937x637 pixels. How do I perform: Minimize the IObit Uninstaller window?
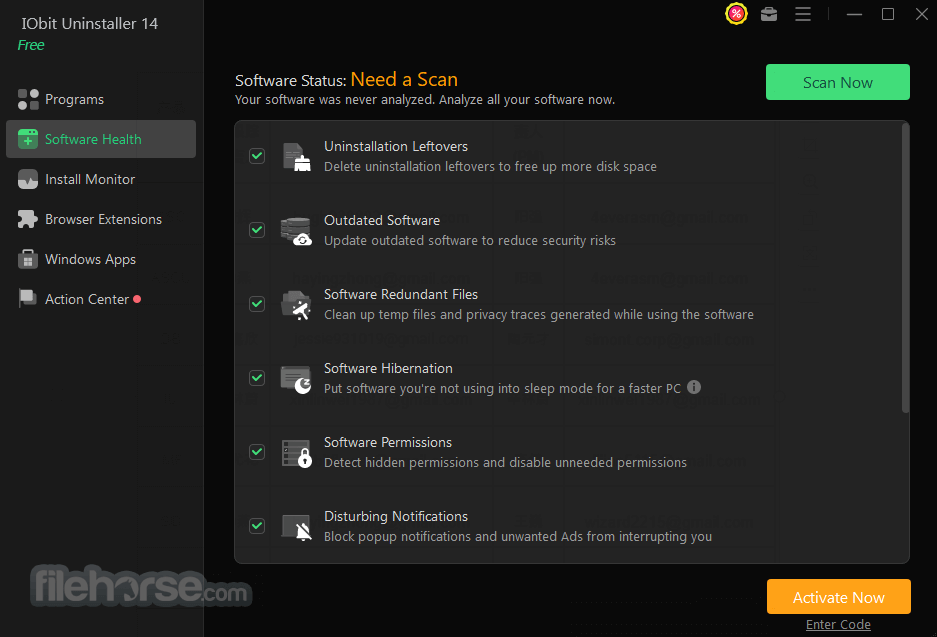855,14
